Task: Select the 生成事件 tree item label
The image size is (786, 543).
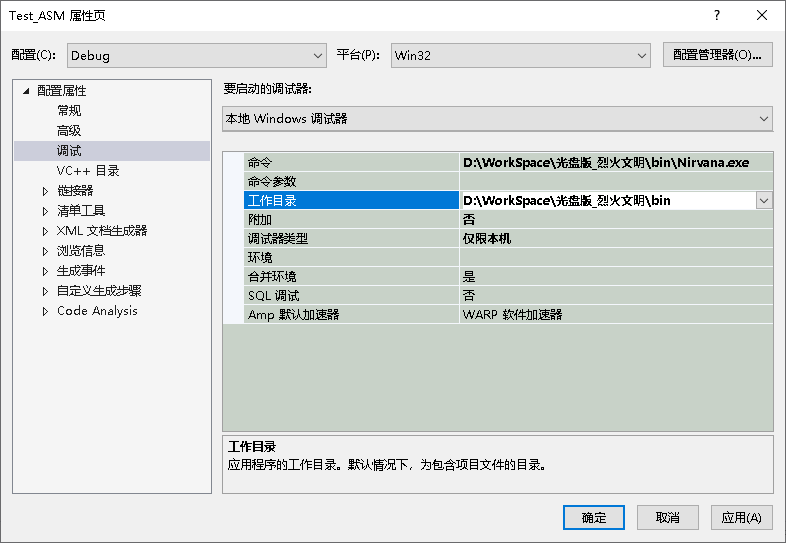Action: pyautogui.click(x=81, y=271)
